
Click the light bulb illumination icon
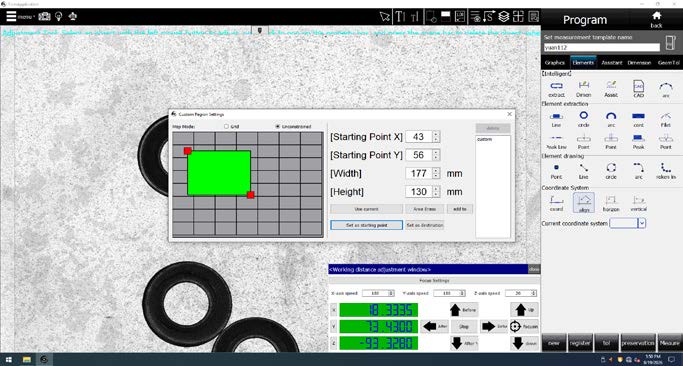coord(58,16)
